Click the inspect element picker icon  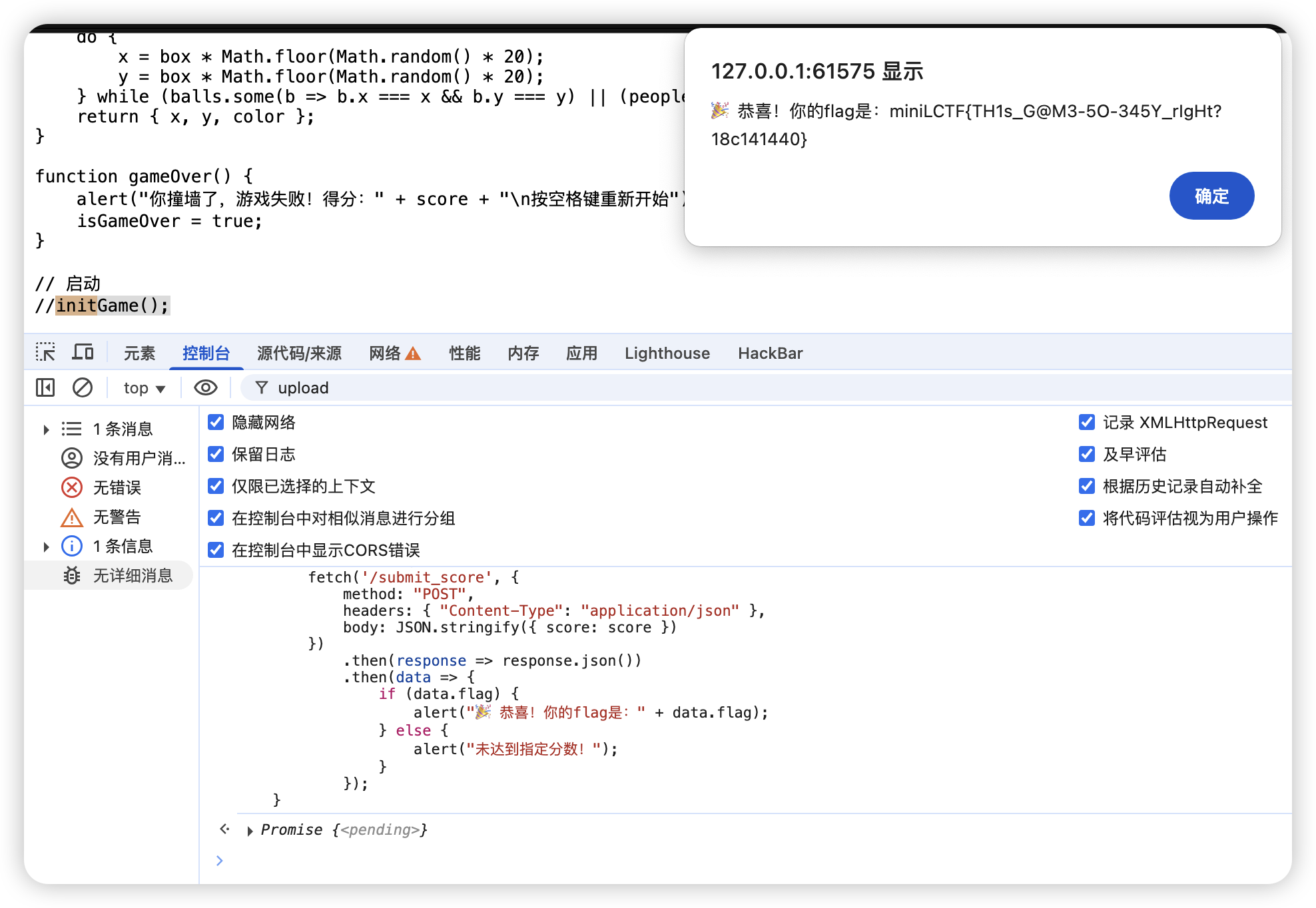point(45,352)
